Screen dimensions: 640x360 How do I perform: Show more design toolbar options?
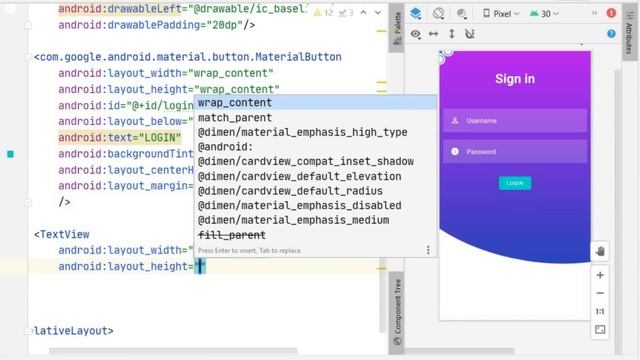(x=594, y=13)
